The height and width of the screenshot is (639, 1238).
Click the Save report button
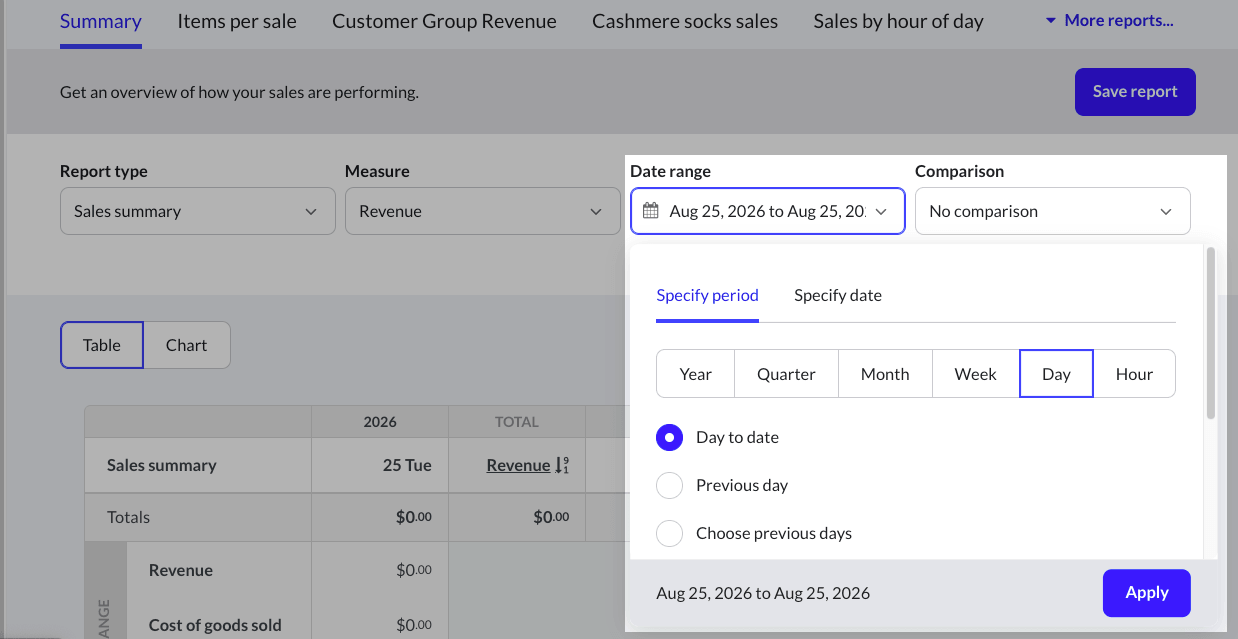click(1135, 92)
